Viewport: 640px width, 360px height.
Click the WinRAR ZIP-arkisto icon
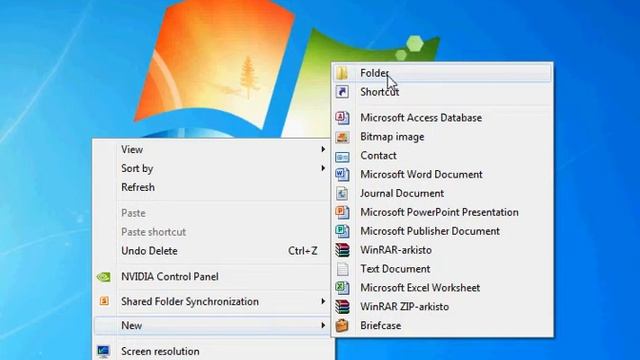tap(342, 307)
